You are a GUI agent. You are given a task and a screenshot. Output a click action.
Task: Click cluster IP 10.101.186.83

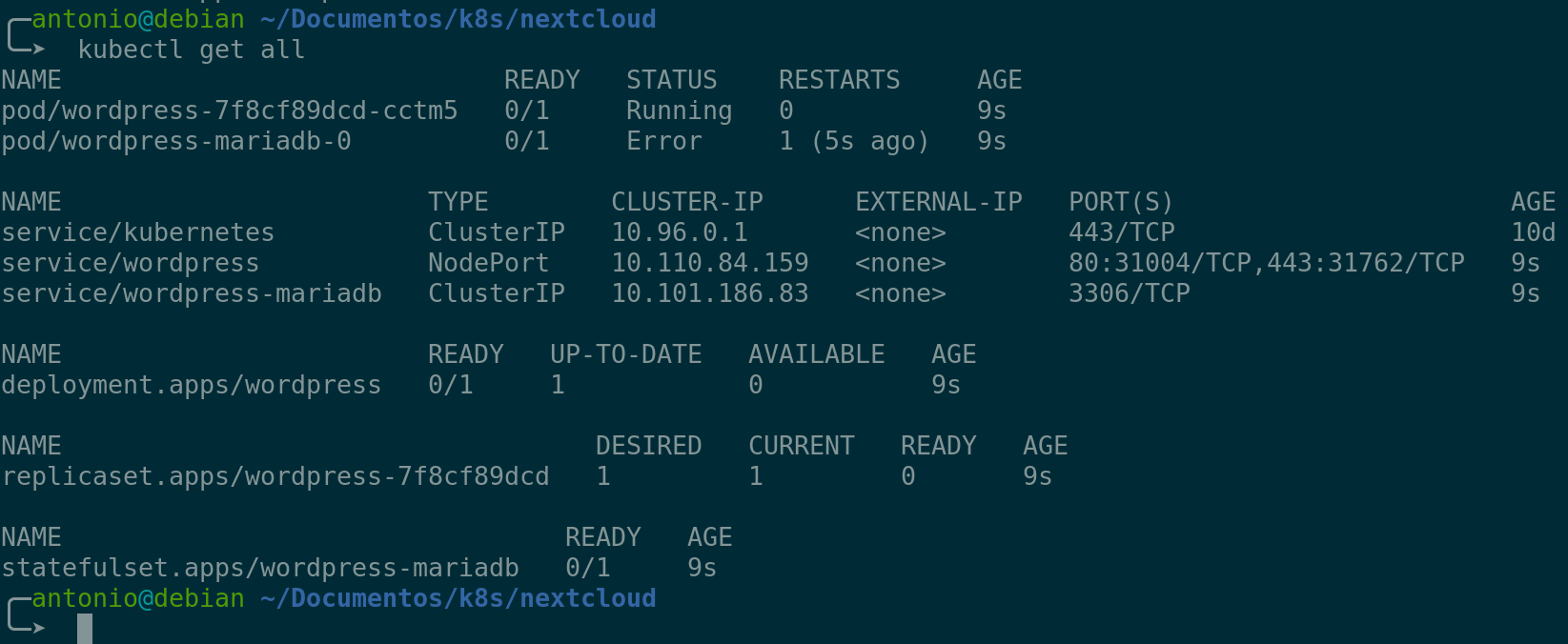click(709, 293)
